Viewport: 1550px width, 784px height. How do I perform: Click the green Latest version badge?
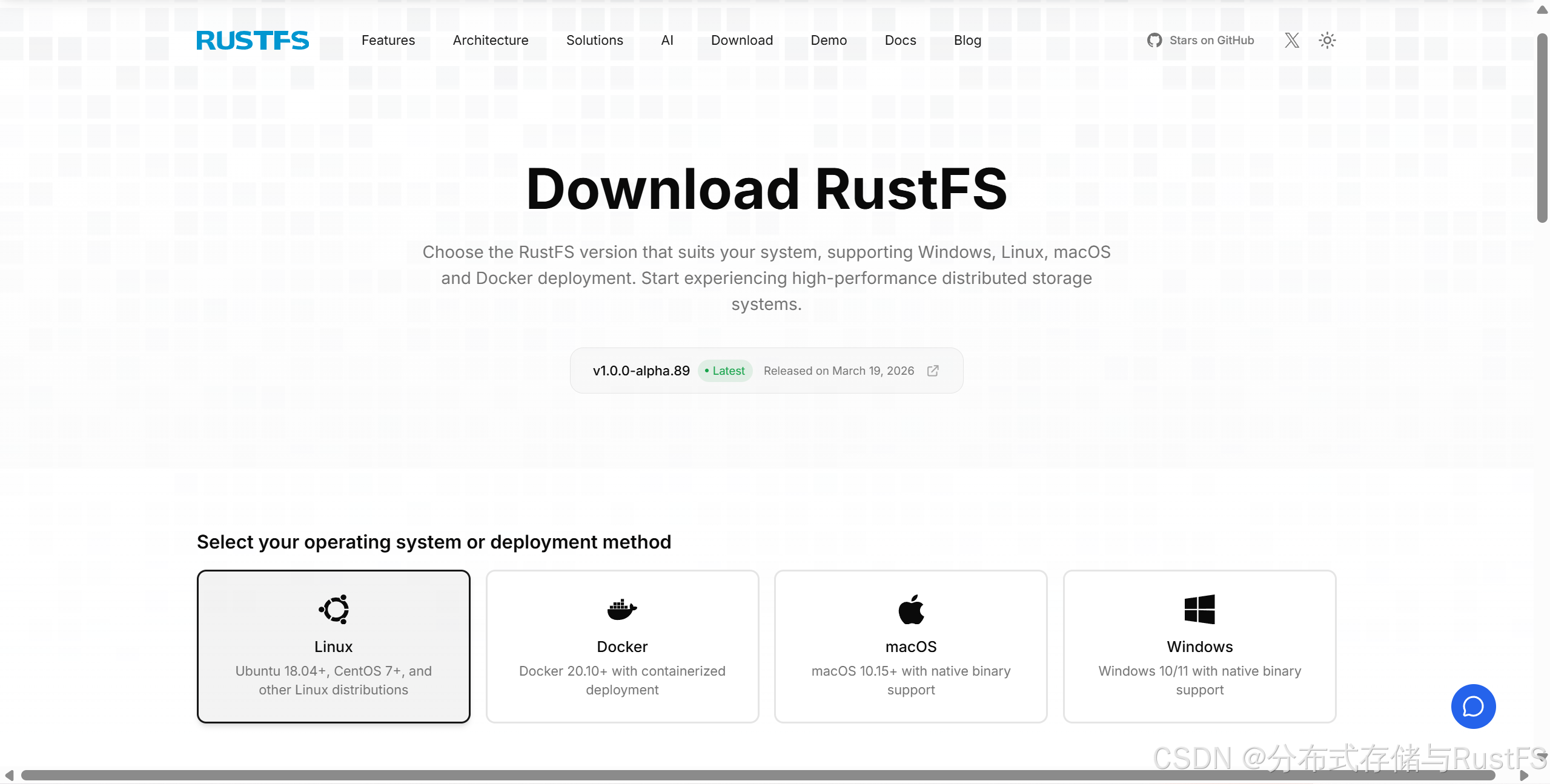tap(725, 371)
